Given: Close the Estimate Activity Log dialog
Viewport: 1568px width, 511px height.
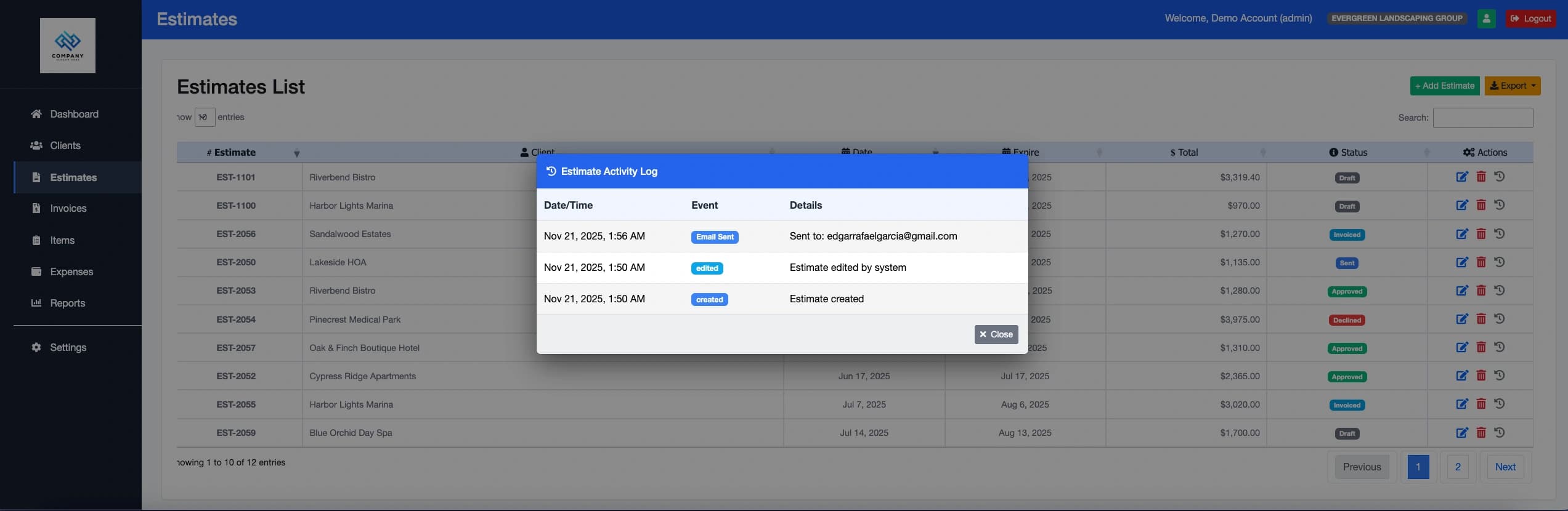Looking at the screenshot, I should 996,334.
